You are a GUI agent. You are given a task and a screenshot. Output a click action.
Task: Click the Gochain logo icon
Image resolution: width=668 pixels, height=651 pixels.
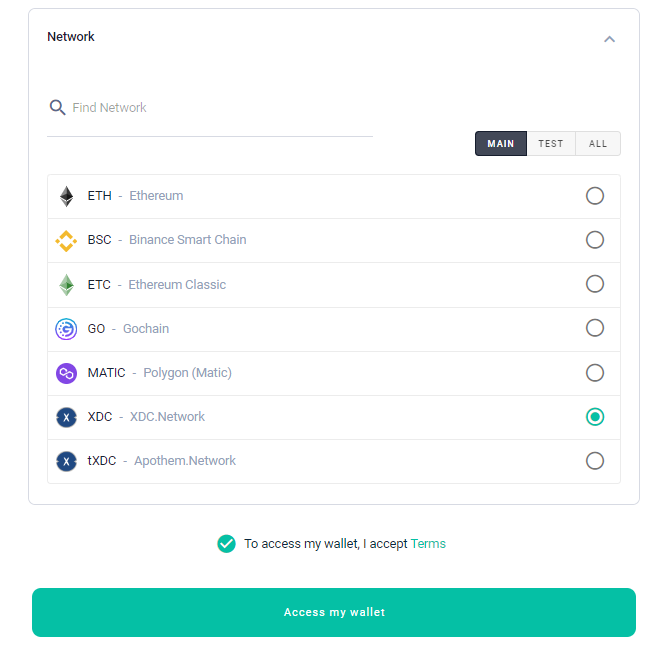coord(66,329)
